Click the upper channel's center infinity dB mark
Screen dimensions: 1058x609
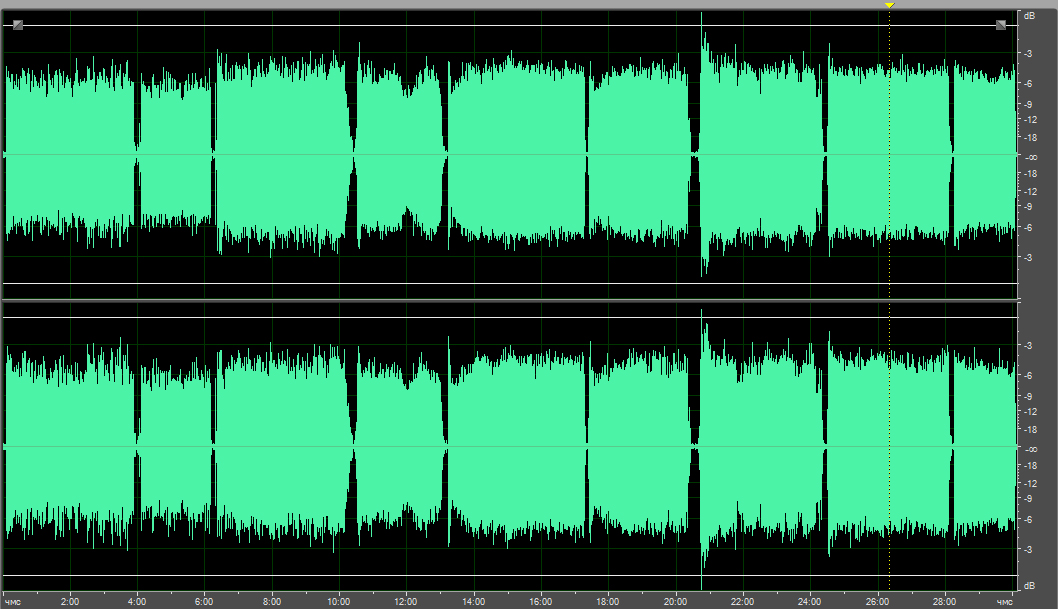tap(1029, 157)
